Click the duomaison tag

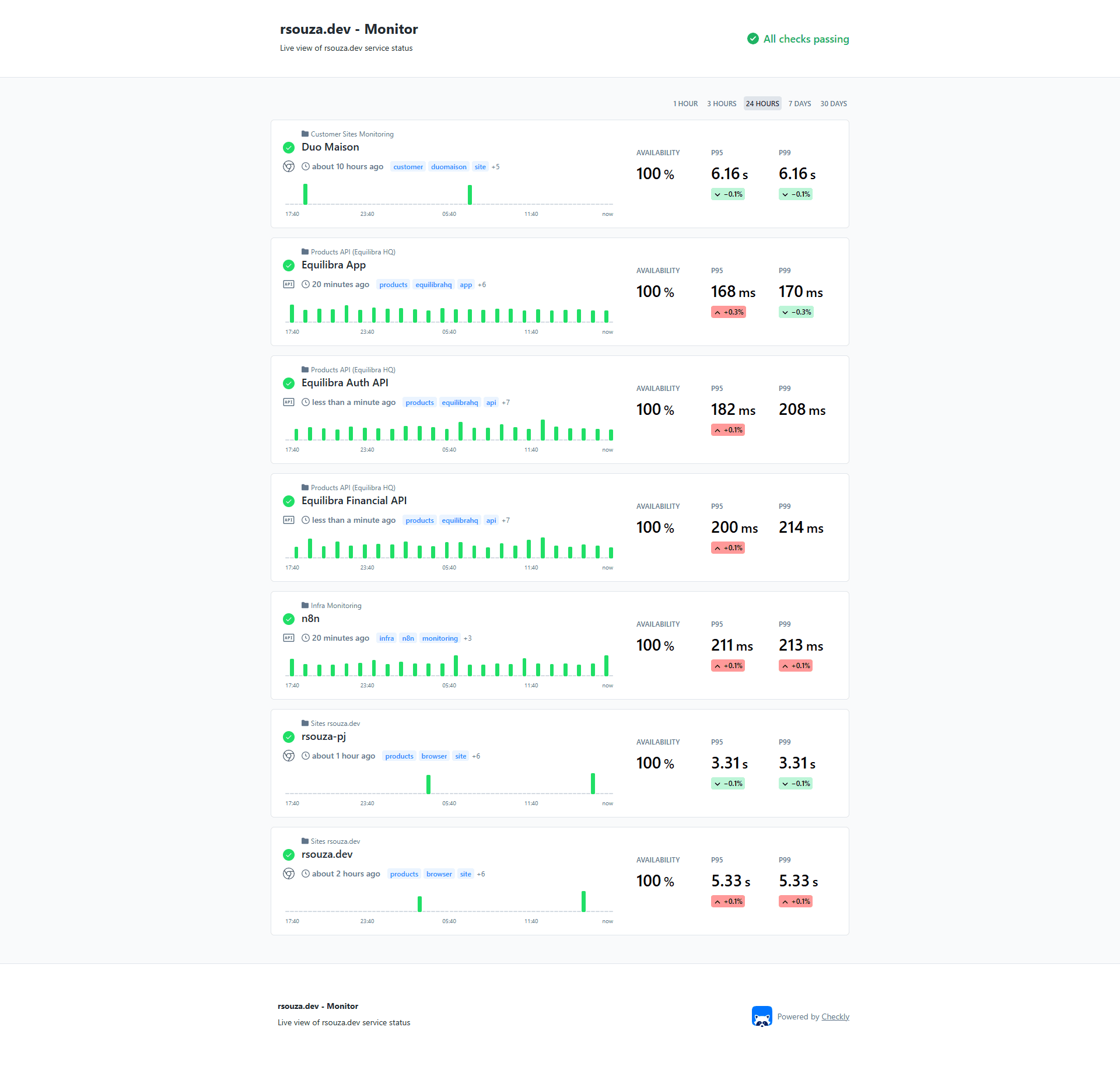(x=449, y=167)
